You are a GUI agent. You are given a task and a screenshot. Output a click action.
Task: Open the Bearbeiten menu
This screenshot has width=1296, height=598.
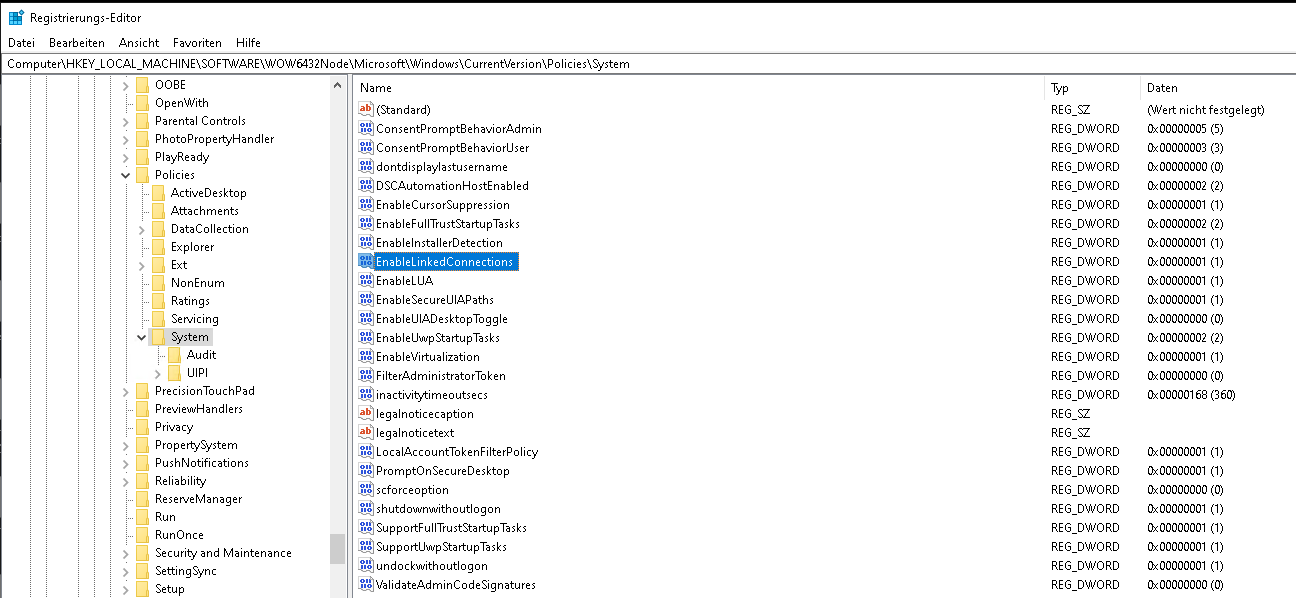[76, 43]
